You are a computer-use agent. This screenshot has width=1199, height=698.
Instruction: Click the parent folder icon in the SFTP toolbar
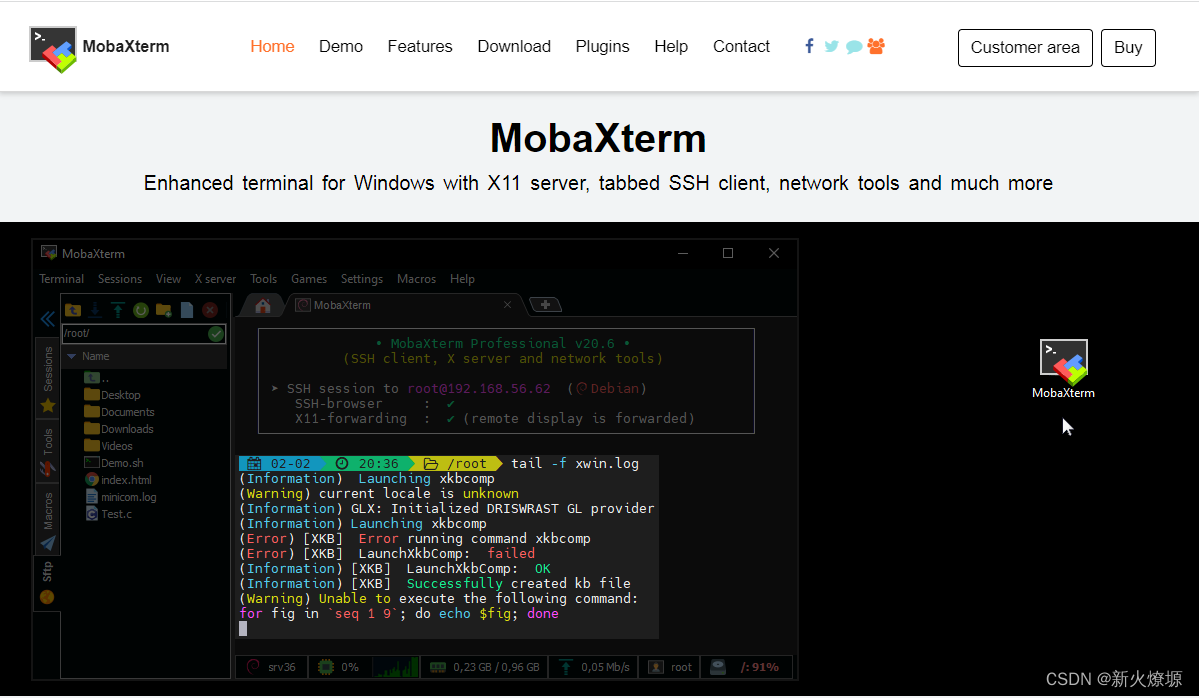click(73, 310)
